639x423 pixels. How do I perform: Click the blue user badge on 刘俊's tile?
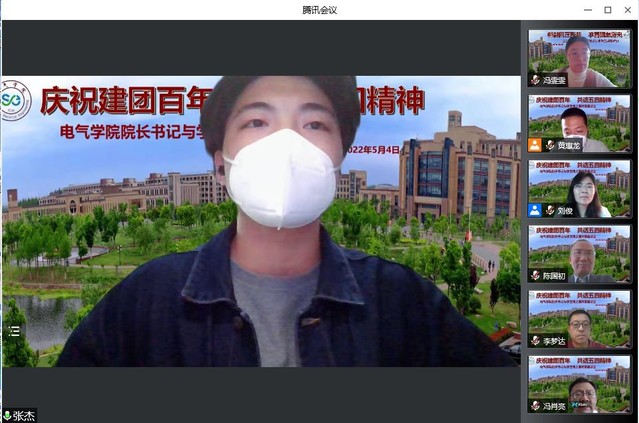[534, 210]
